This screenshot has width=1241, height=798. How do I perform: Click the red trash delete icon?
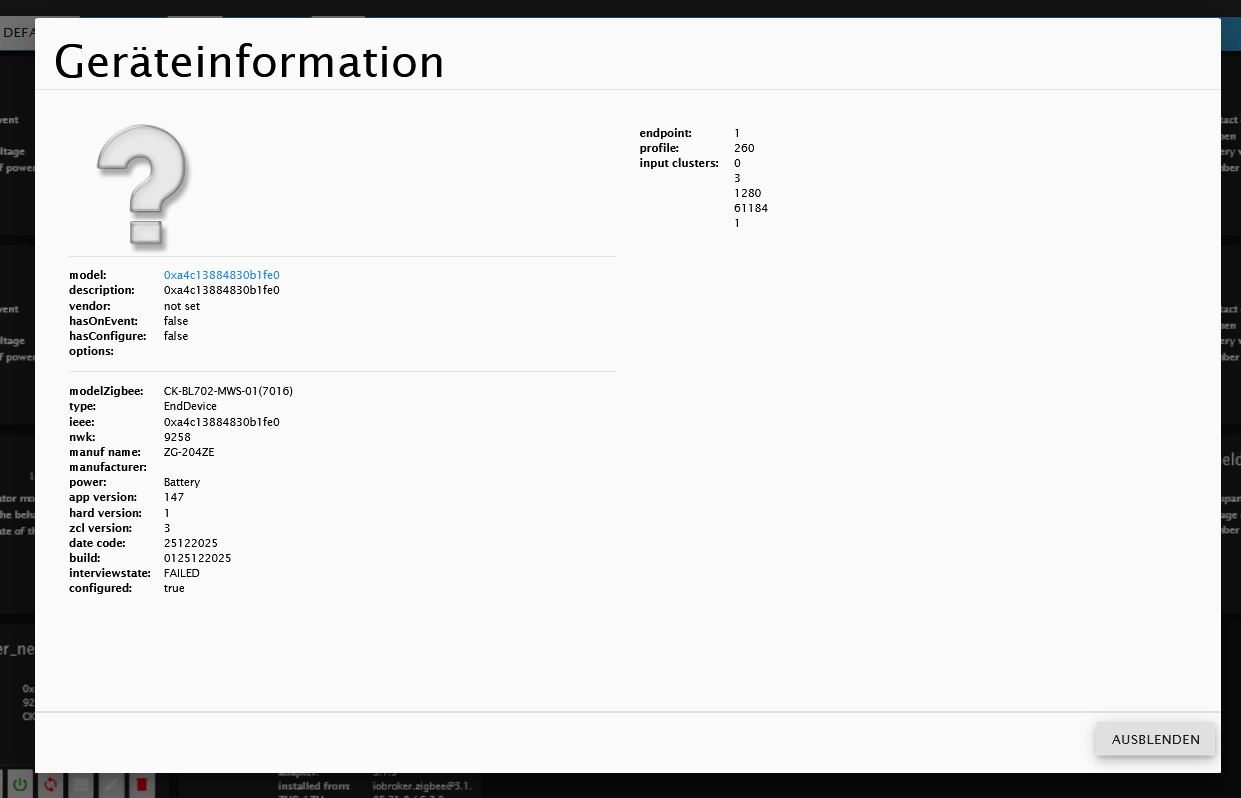142,785
